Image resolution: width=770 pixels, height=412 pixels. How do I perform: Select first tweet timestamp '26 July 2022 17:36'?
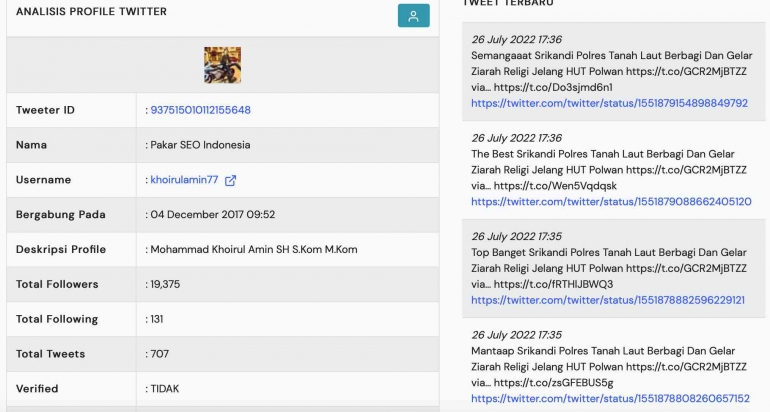516,39
